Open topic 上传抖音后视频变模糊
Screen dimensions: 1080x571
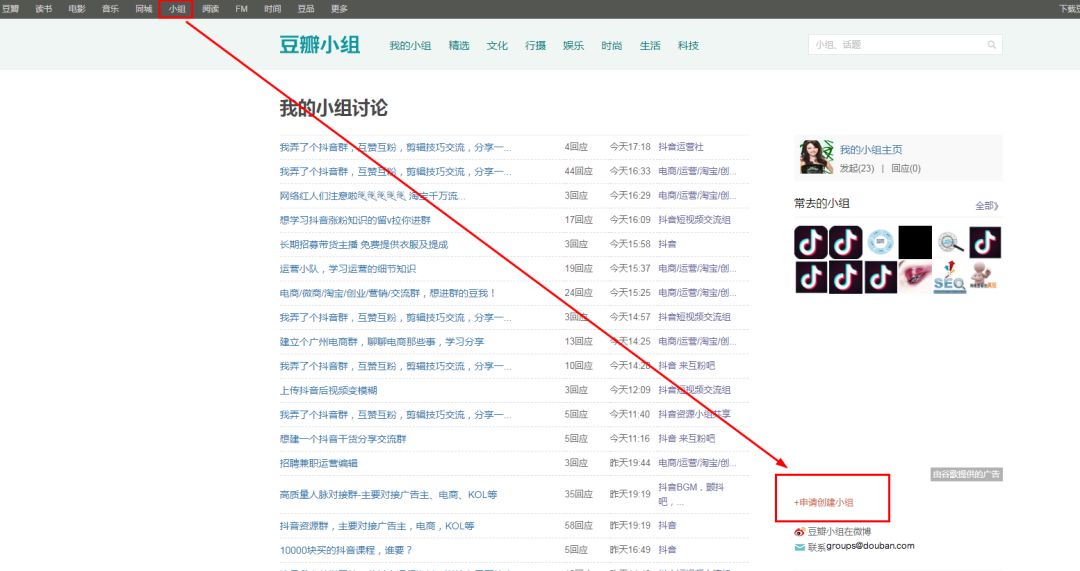[x=328, y=390]
